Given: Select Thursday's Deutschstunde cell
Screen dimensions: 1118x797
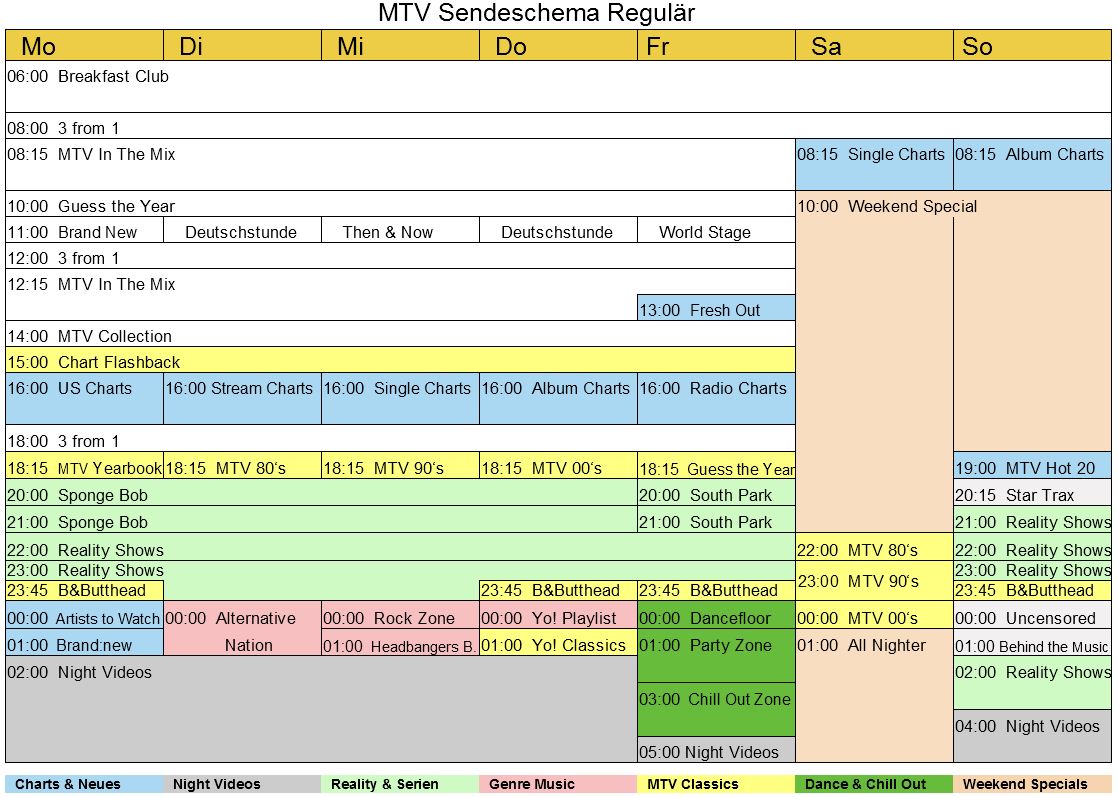Looking at the screenshot, I should coord(558,230).
